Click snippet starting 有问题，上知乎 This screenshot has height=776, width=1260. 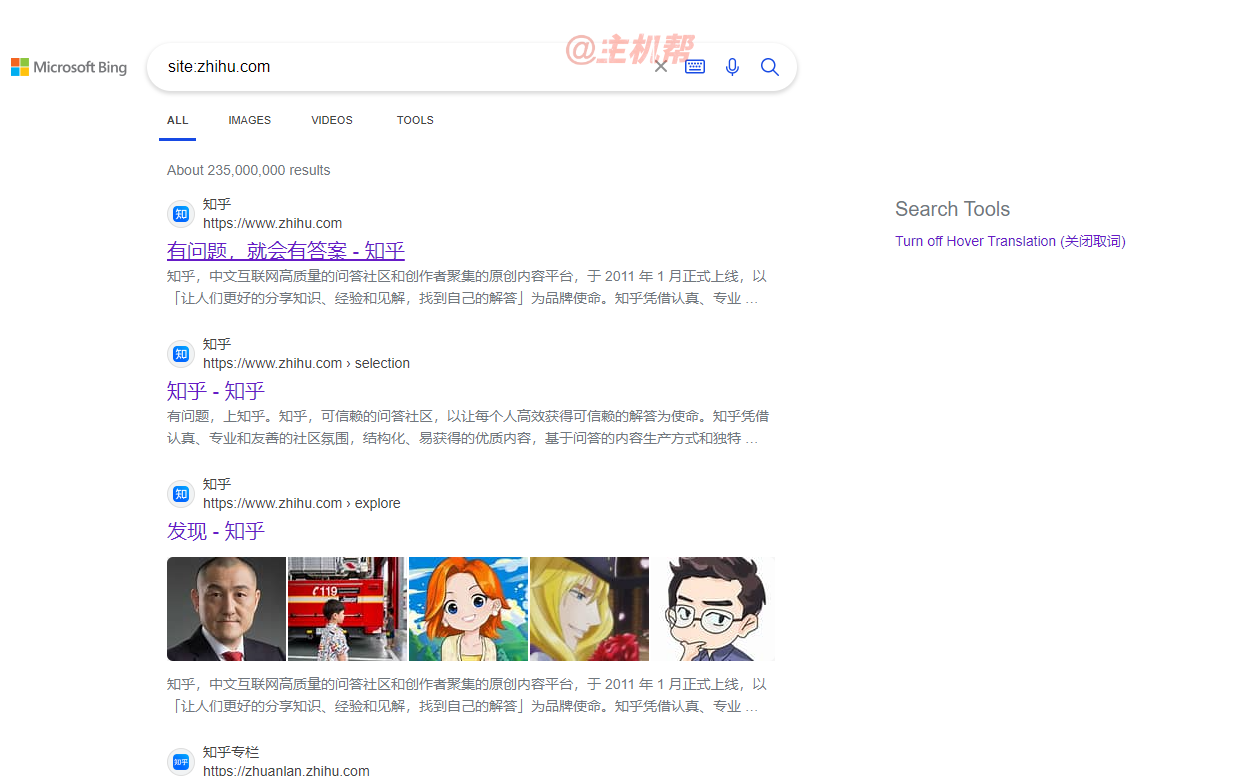coord(467,427)
